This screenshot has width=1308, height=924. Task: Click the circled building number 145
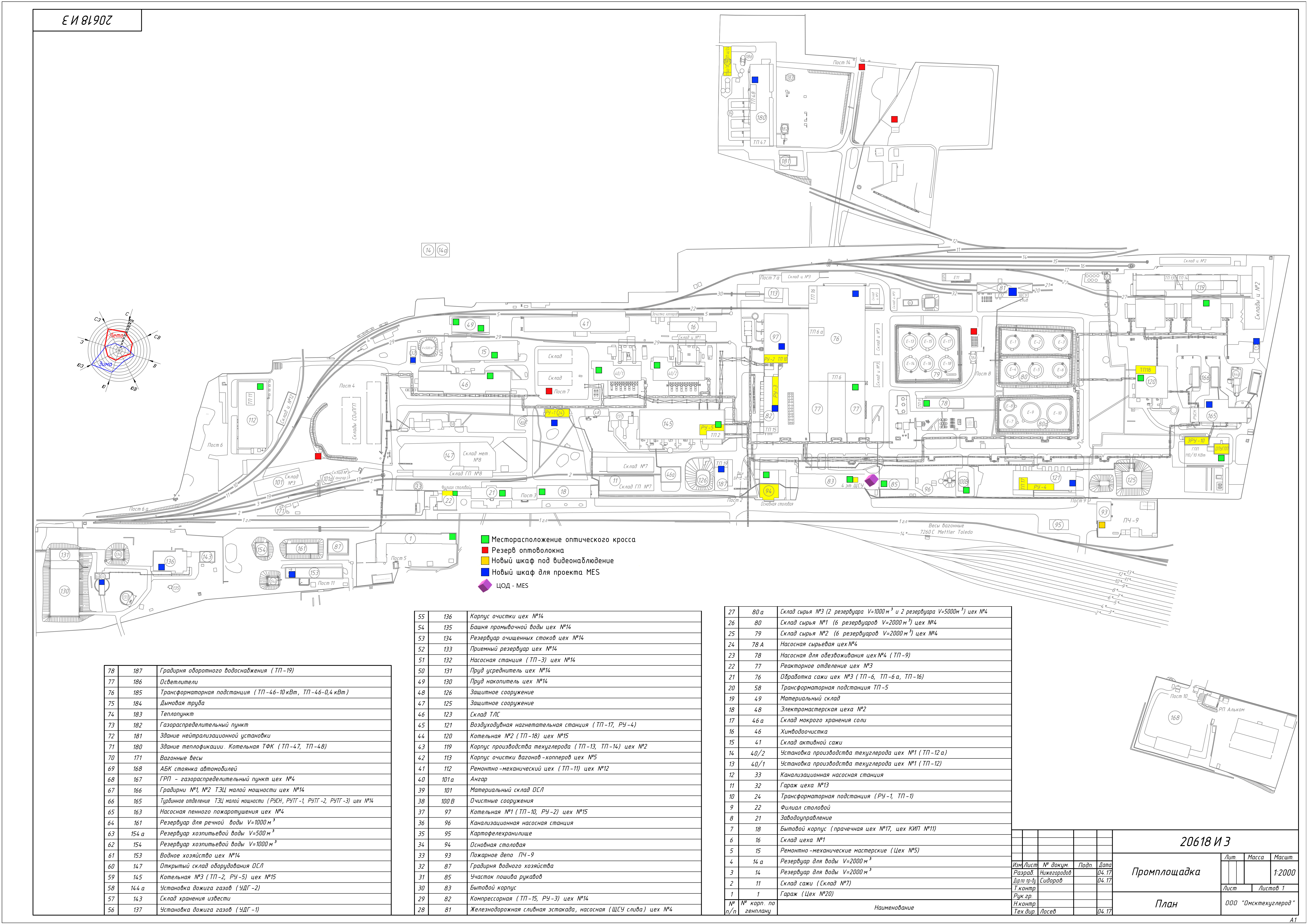(x=668, y=424)
